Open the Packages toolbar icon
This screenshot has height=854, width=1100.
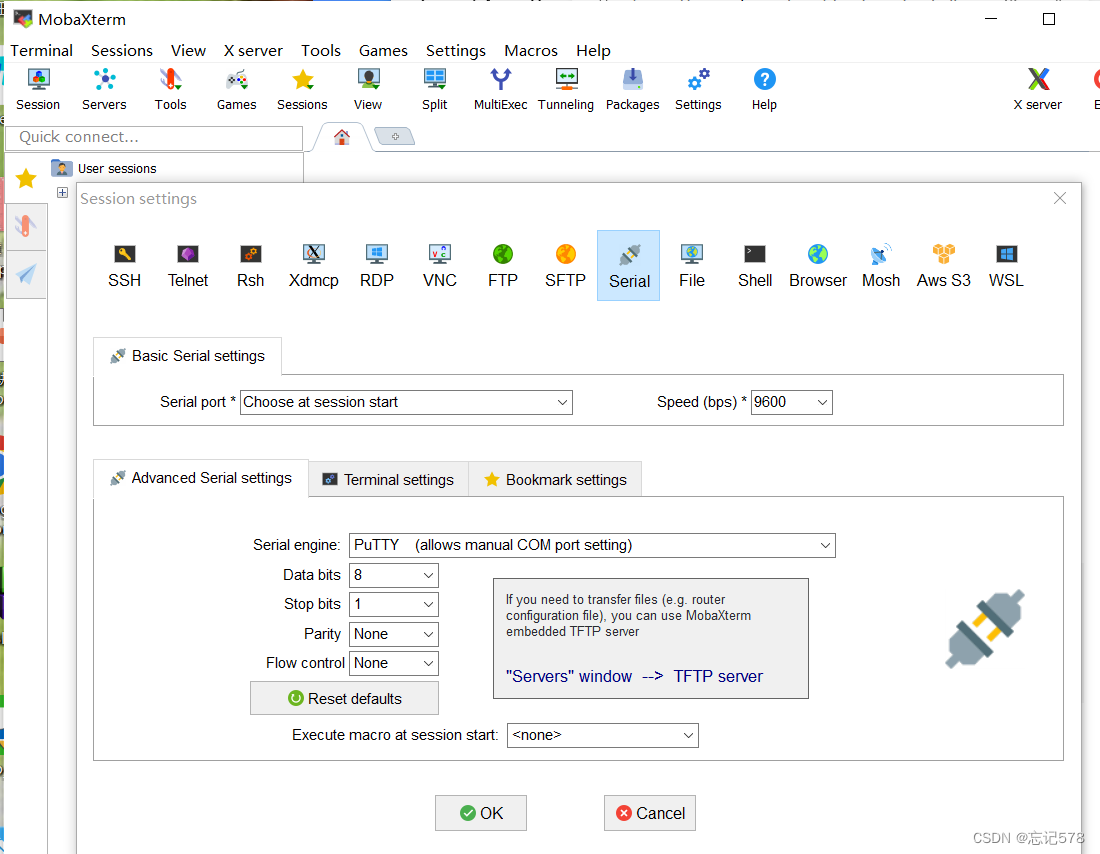click(x=632, y=89)
